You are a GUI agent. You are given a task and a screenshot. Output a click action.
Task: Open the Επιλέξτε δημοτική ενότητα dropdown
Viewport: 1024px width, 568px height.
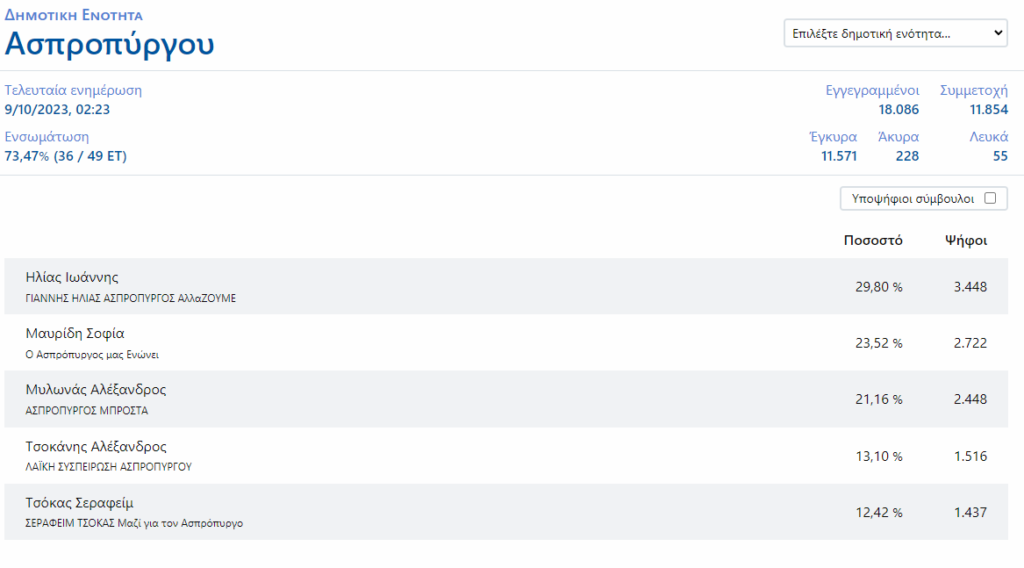click(x=895, y=33)
